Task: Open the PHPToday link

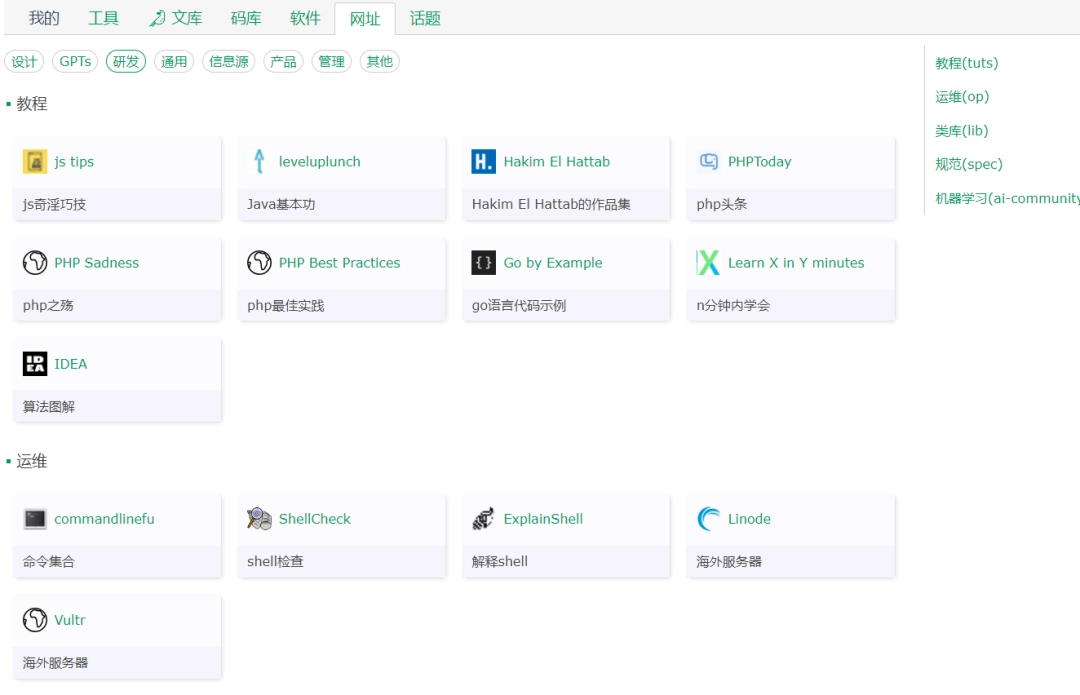Action: (760, 162)
